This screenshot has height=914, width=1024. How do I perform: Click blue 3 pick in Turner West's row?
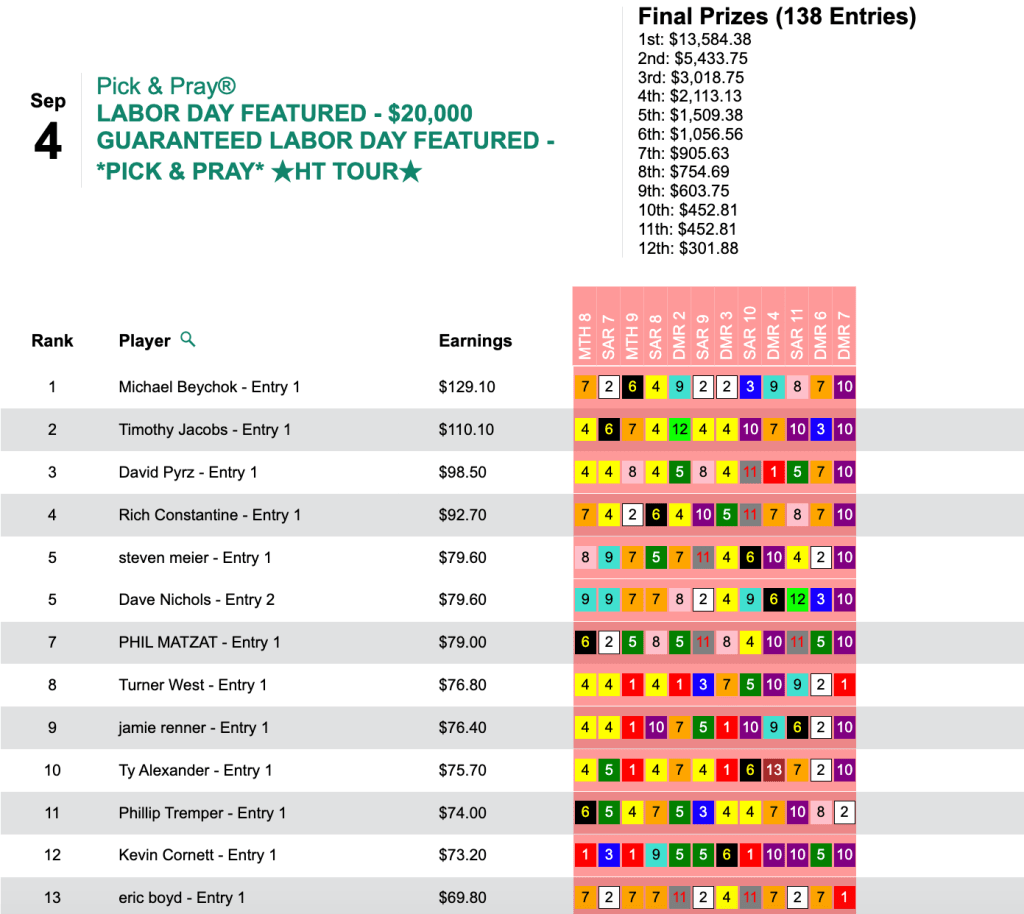coord(703,685)
